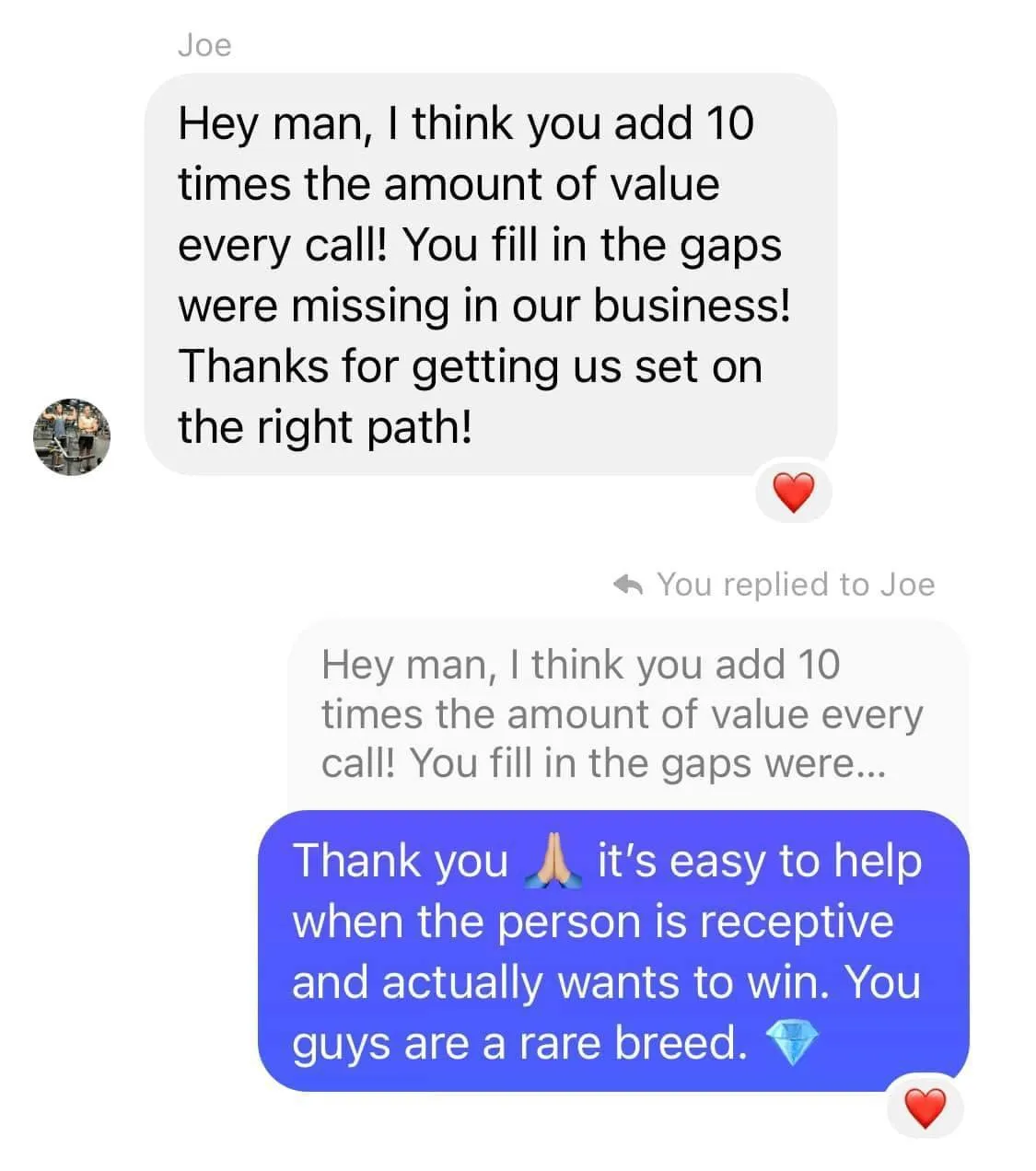Viewport: 1036px width, 1171px height.
Task: Click "Thanks for getting us set on" line
Action: 470,366
